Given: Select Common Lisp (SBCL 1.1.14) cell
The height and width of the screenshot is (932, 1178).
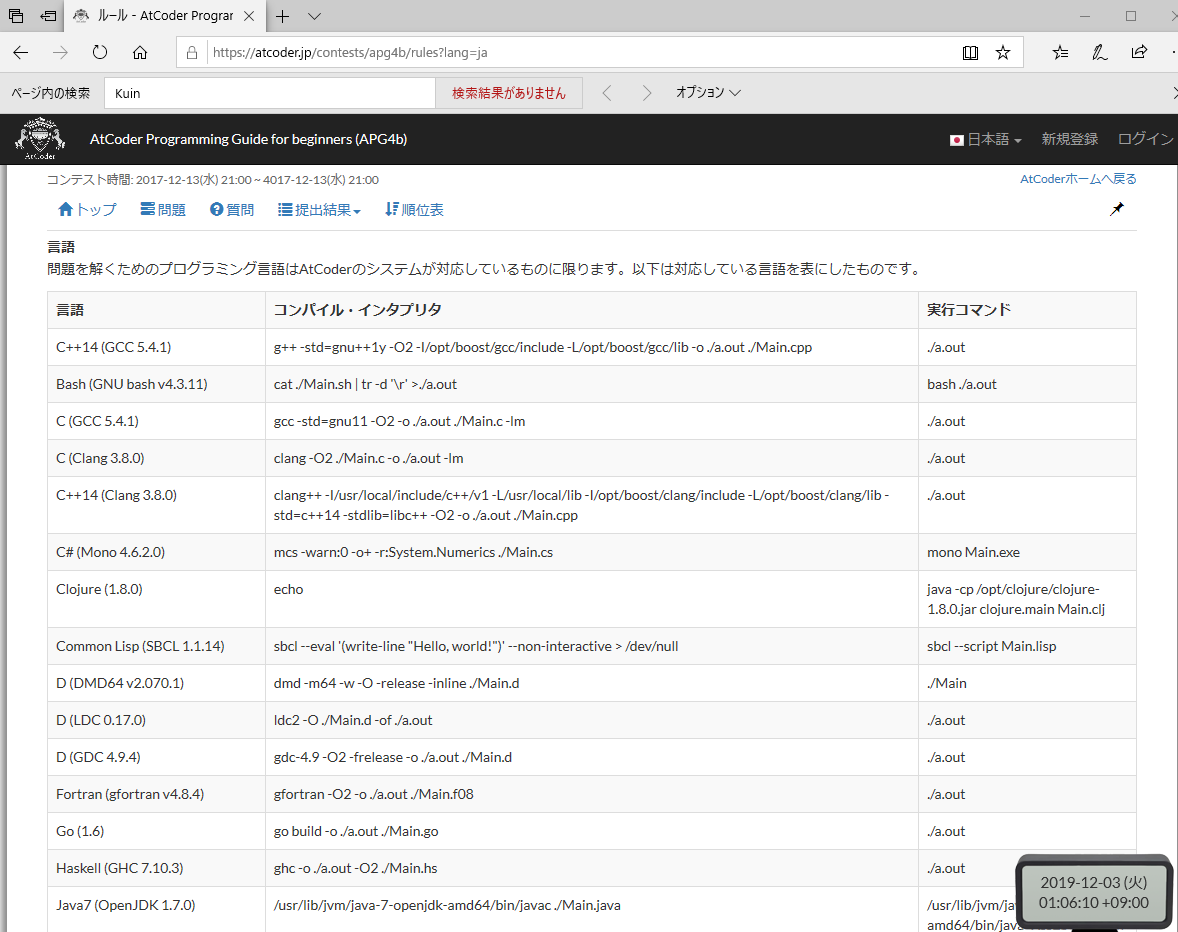Looking at the screenshot, I should [x=156, y=646].
